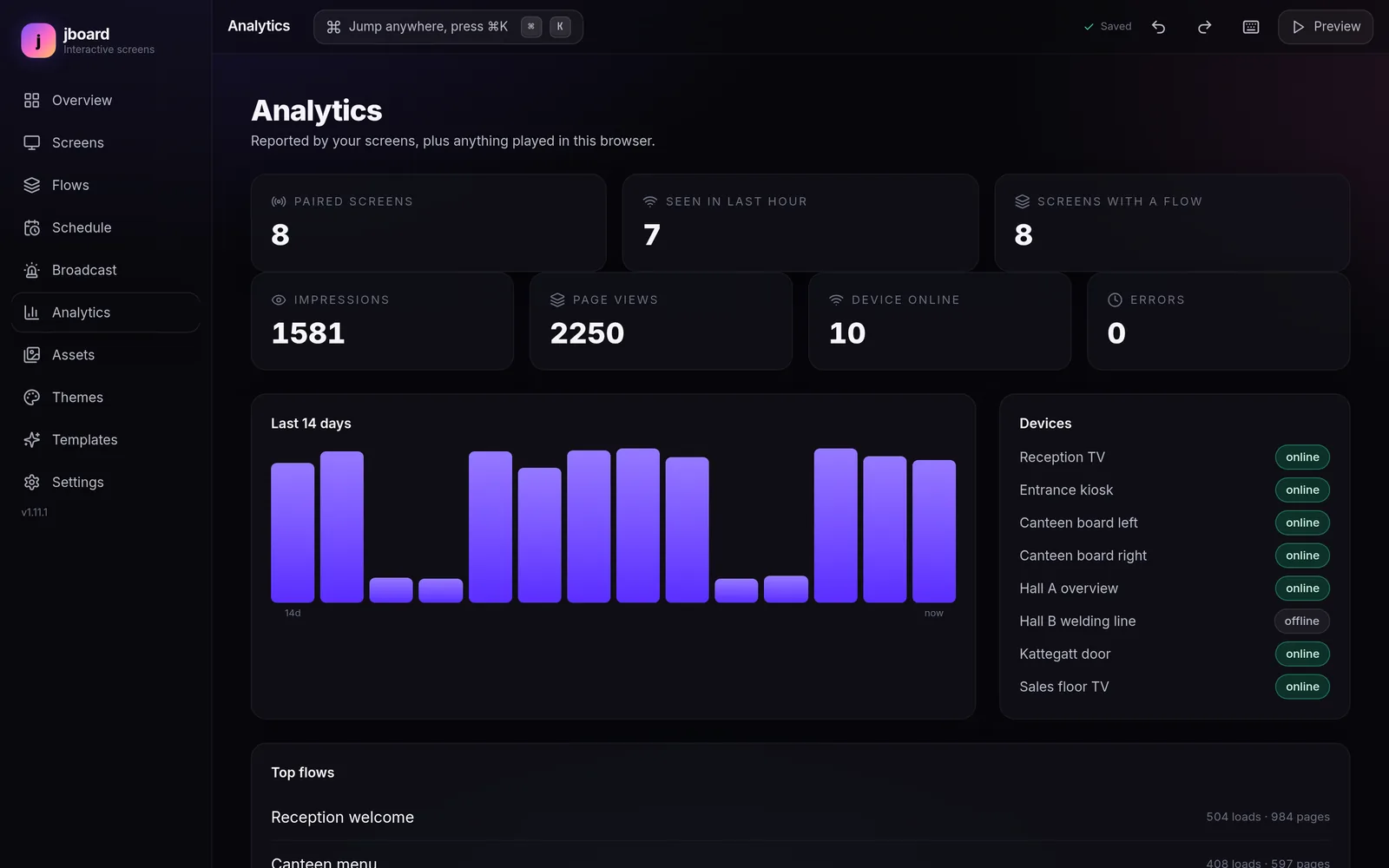
Task: Select Canteen board right device
Action: pos(1175,556)
